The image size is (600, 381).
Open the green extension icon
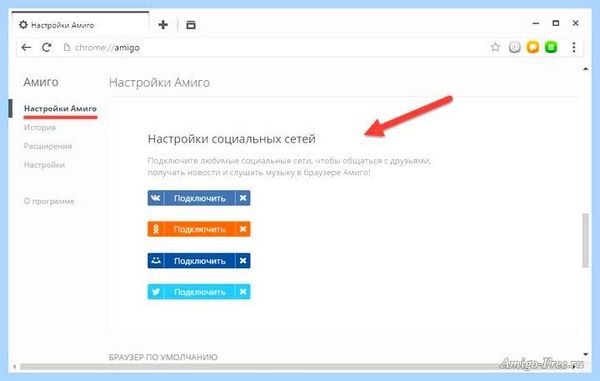click(551, 47)
